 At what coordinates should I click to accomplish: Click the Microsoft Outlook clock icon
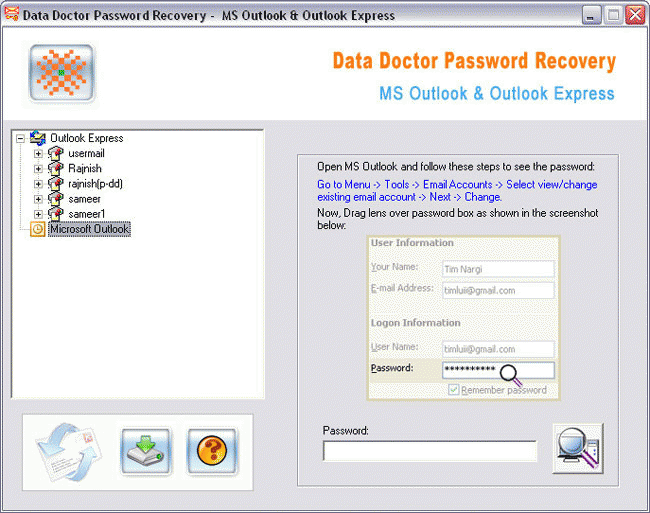click(38, 229)
